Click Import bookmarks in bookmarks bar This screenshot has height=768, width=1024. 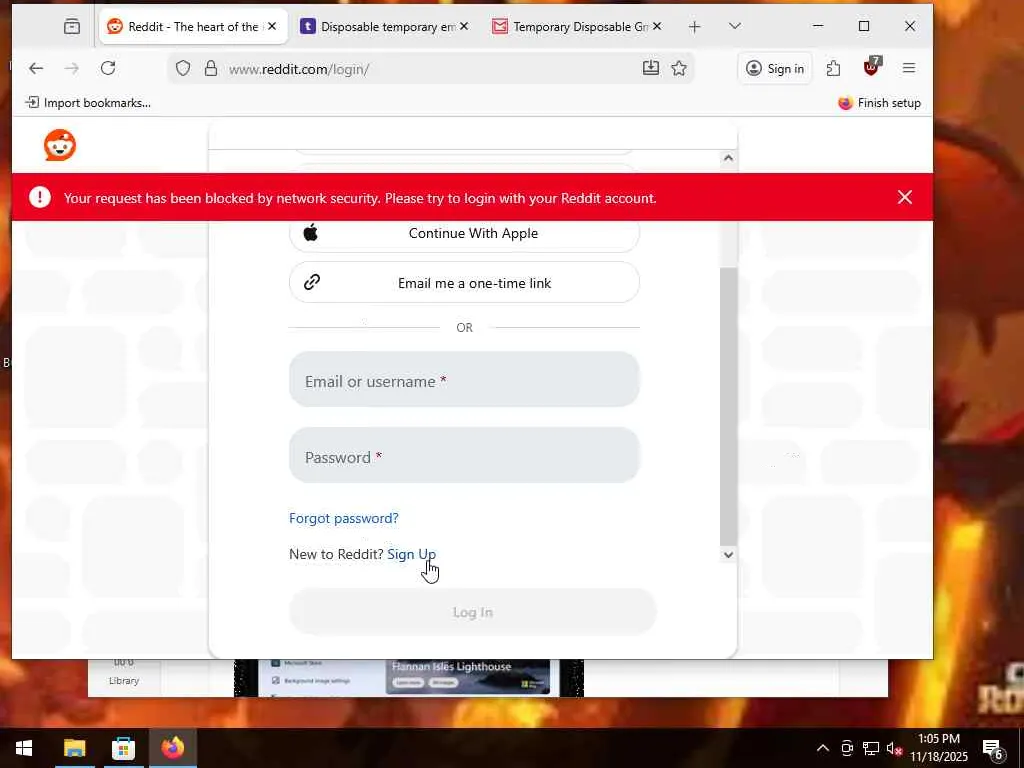coord(88,103)
